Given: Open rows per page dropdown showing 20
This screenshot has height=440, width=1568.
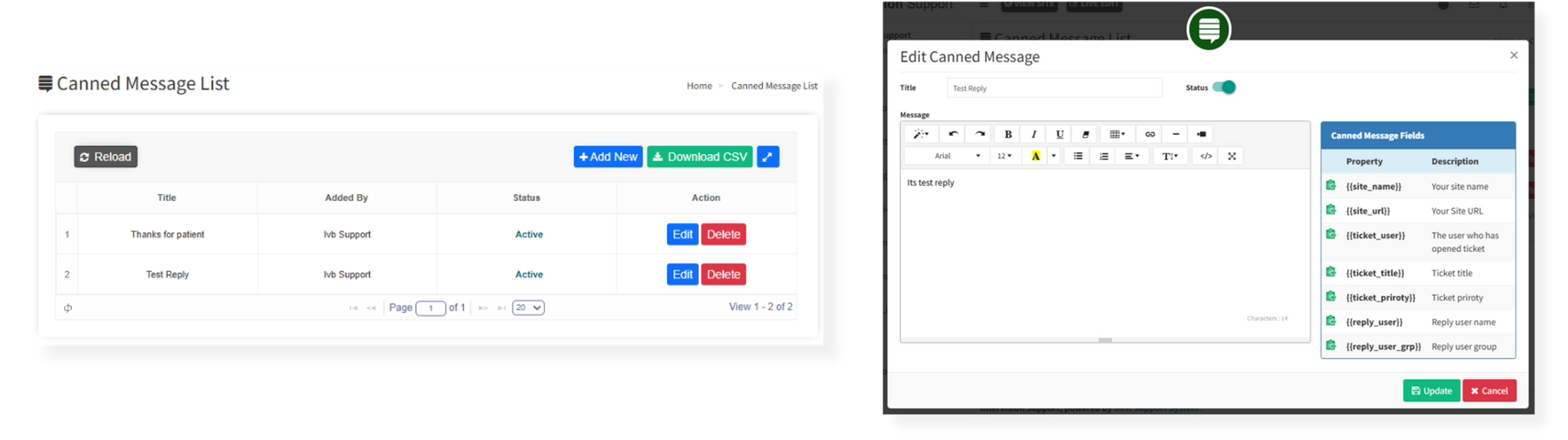Looking at the screenshot, I should (x=528, y=308).
